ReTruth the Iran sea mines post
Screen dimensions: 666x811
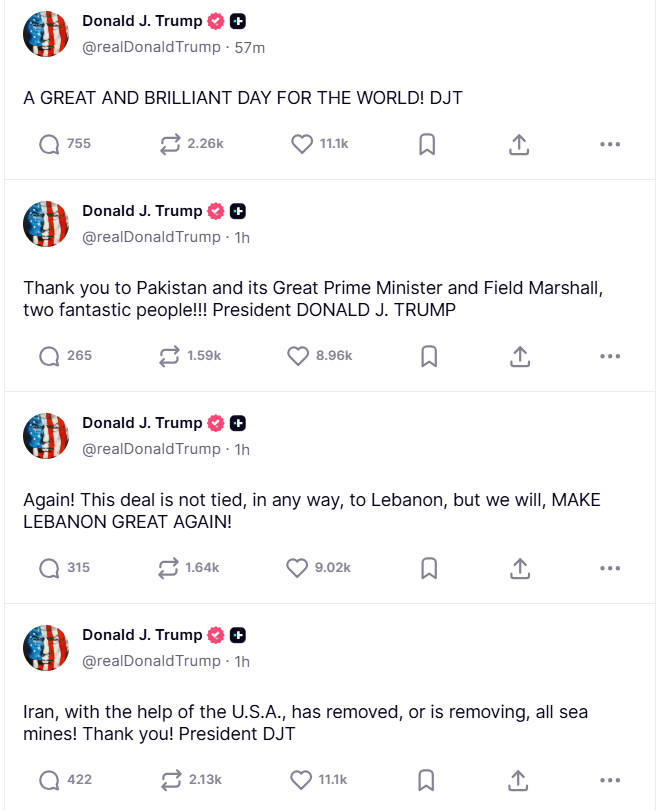coord(169,780)
